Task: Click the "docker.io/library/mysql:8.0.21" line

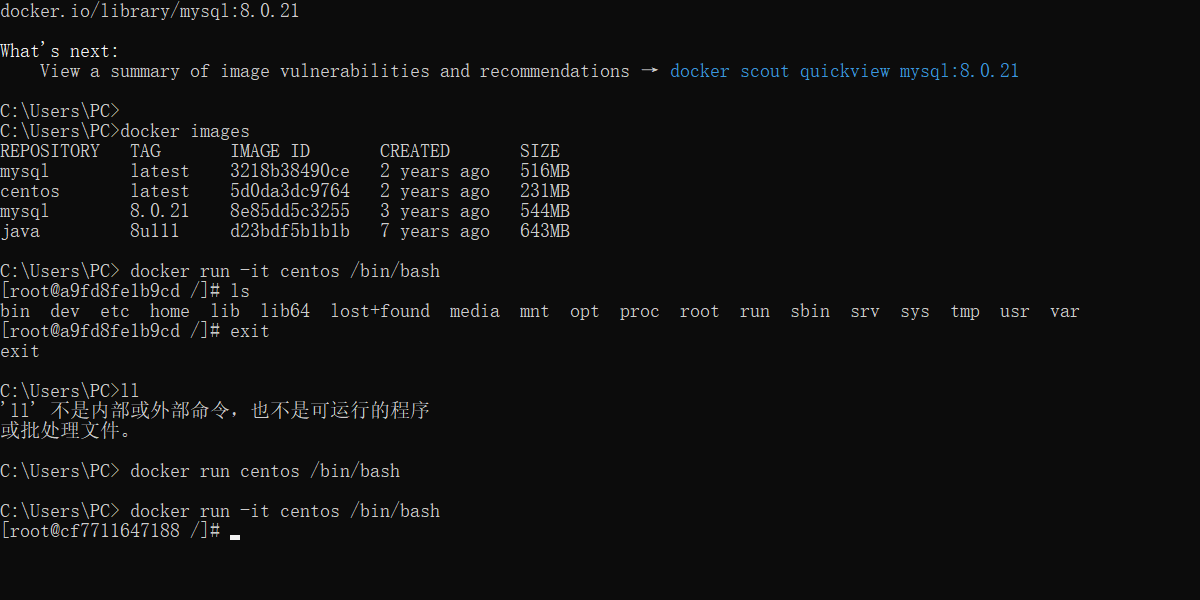Action: click(150, 11)
